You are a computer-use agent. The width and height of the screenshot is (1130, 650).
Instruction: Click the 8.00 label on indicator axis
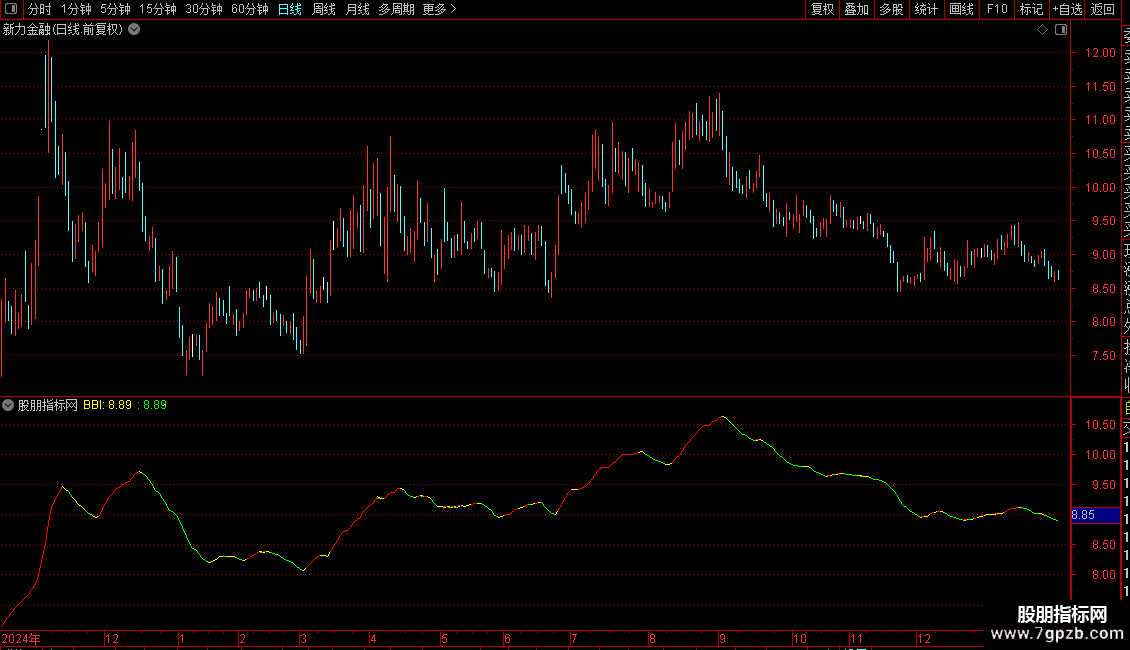(1103, 575)
